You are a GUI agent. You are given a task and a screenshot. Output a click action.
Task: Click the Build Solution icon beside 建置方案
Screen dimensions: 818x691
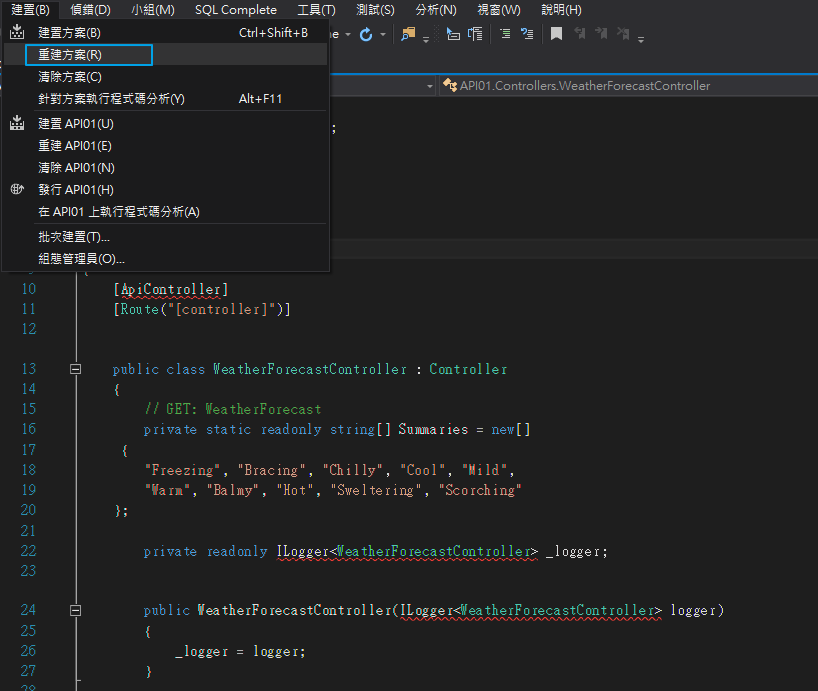click(x=17, y=32)
